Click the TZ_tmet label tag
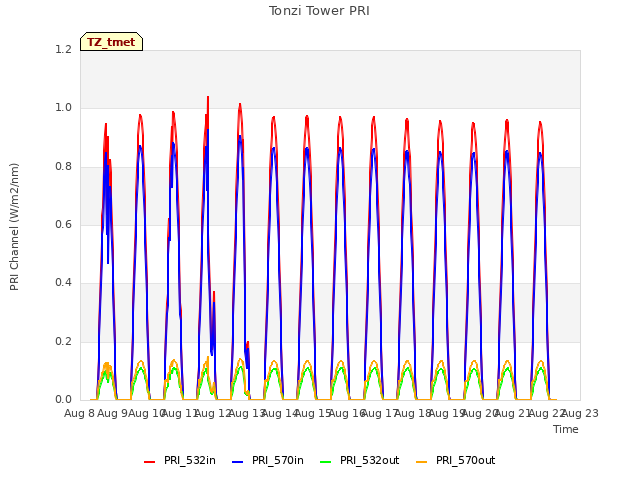 (x=111, y=42)
